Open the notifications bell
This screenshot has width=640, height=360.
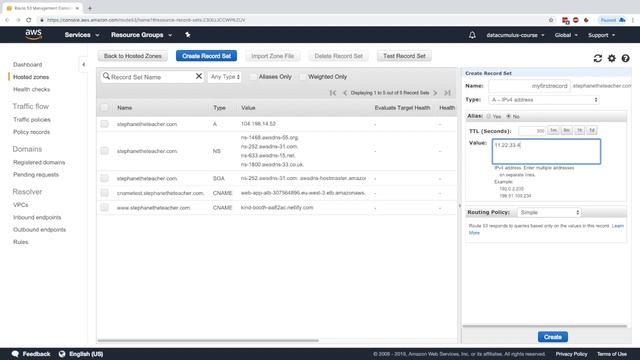pyautogui.click(x=472, y=35)
